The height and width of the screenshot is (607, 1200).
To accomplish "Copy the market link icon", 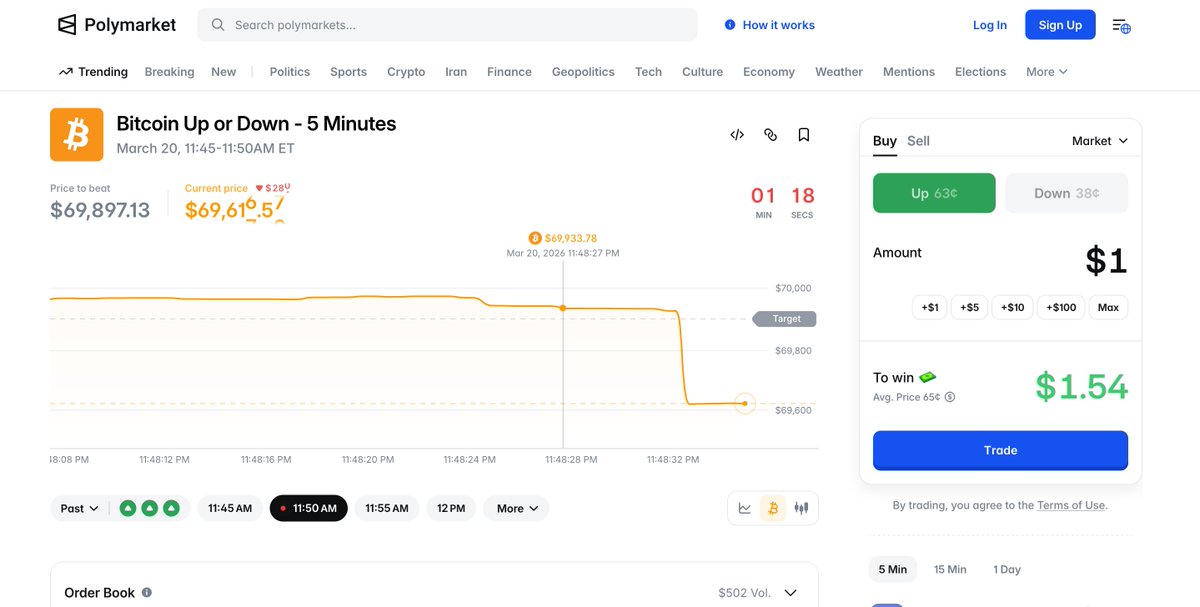I will pyautogui.click(x=770, y=135).
